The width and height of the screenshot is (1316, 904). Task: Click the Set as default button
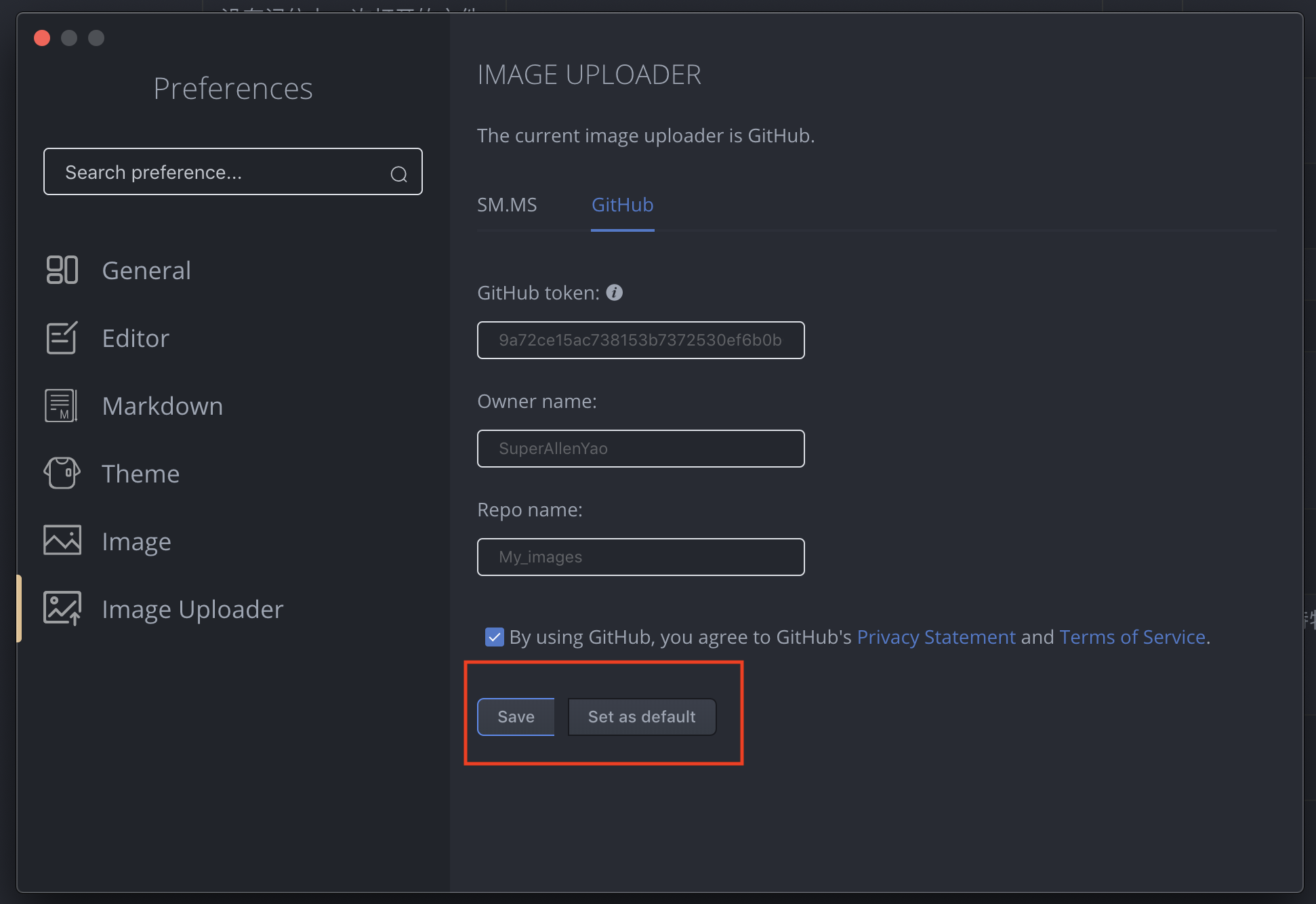641,716
